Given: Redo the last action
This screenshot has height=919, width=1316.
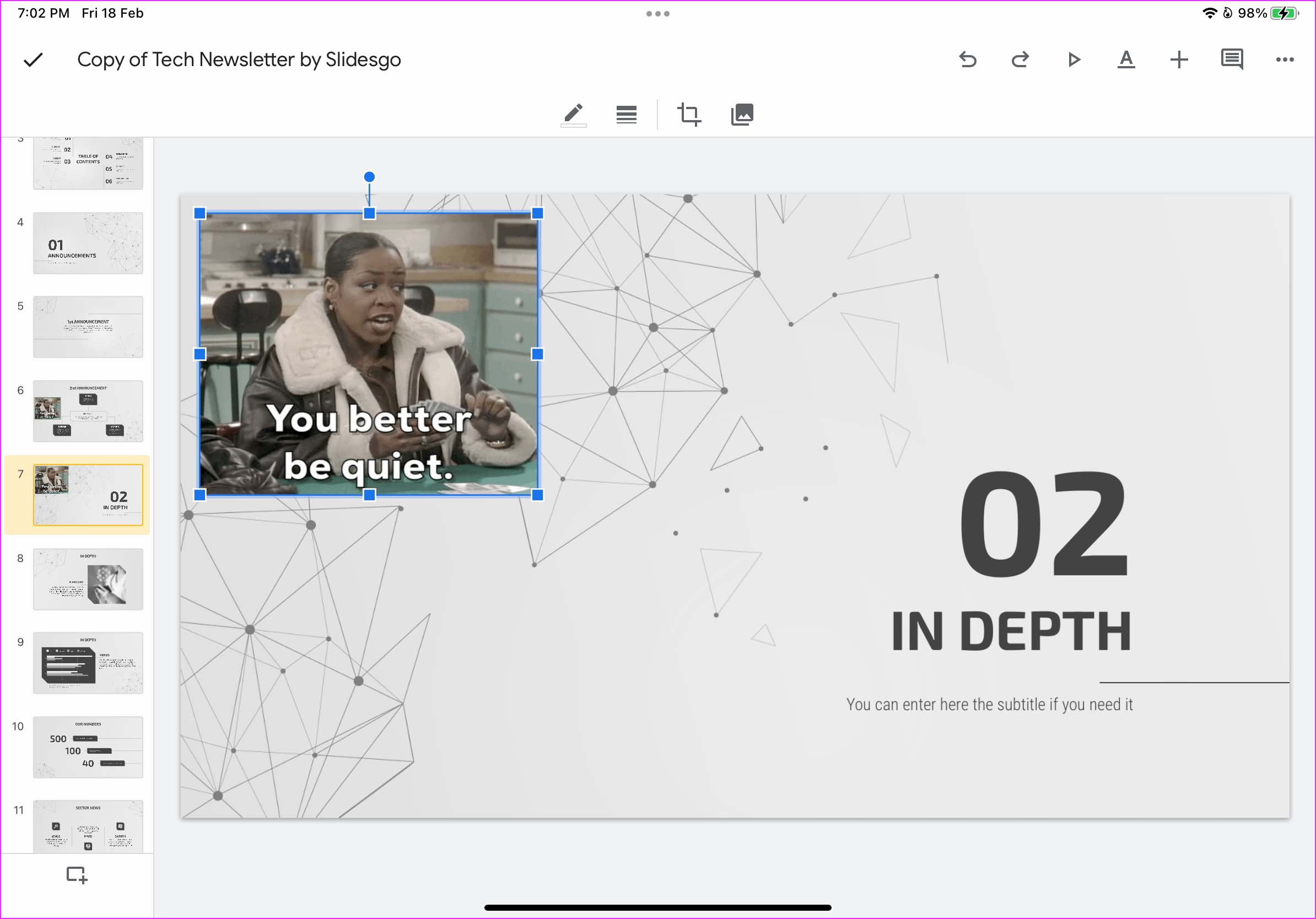Looking at the screenshot, I should (x=1020, y=60).
